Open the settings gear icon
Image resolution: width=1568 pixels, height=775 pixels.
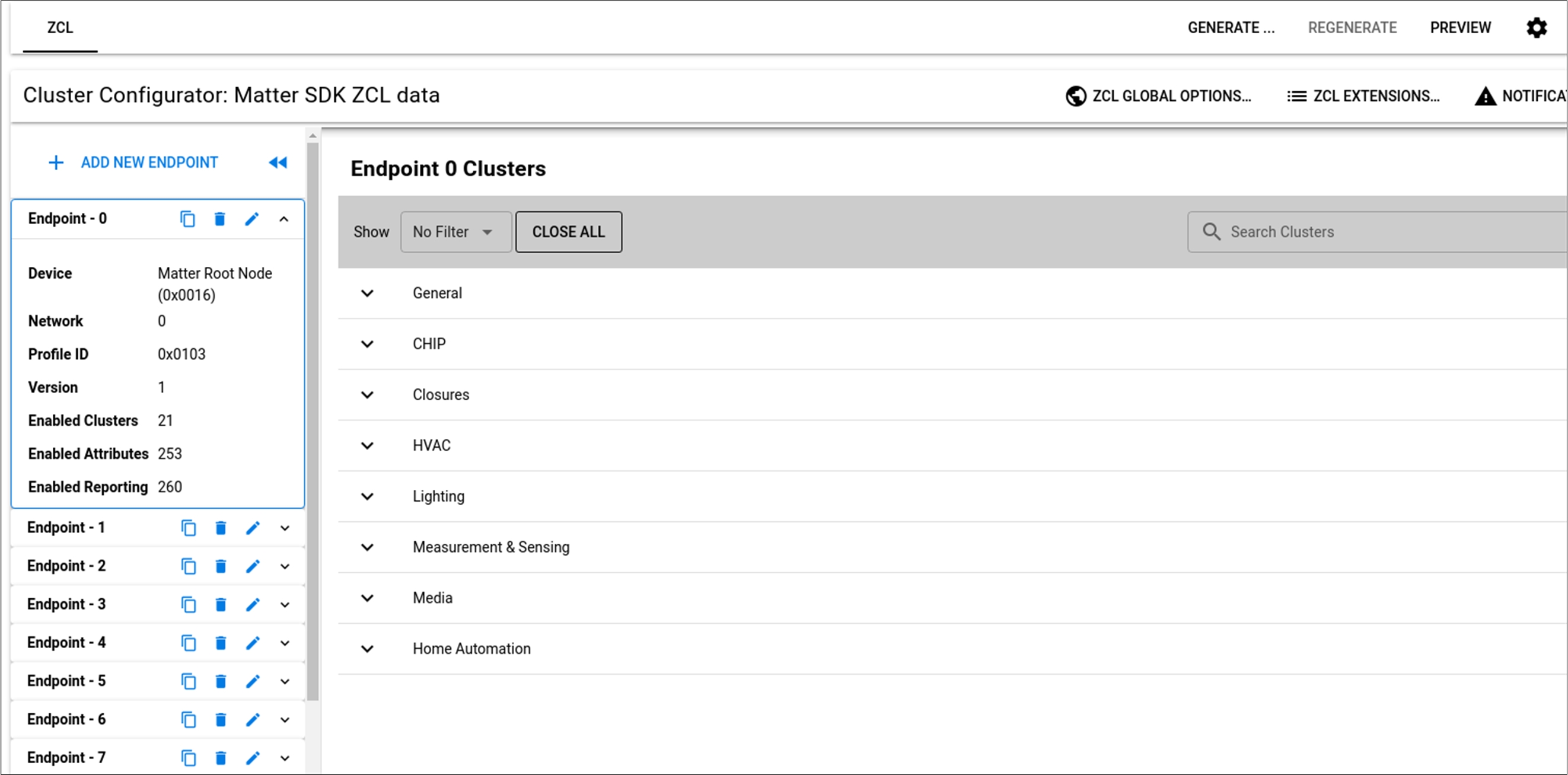click(x=1537, y=27)
